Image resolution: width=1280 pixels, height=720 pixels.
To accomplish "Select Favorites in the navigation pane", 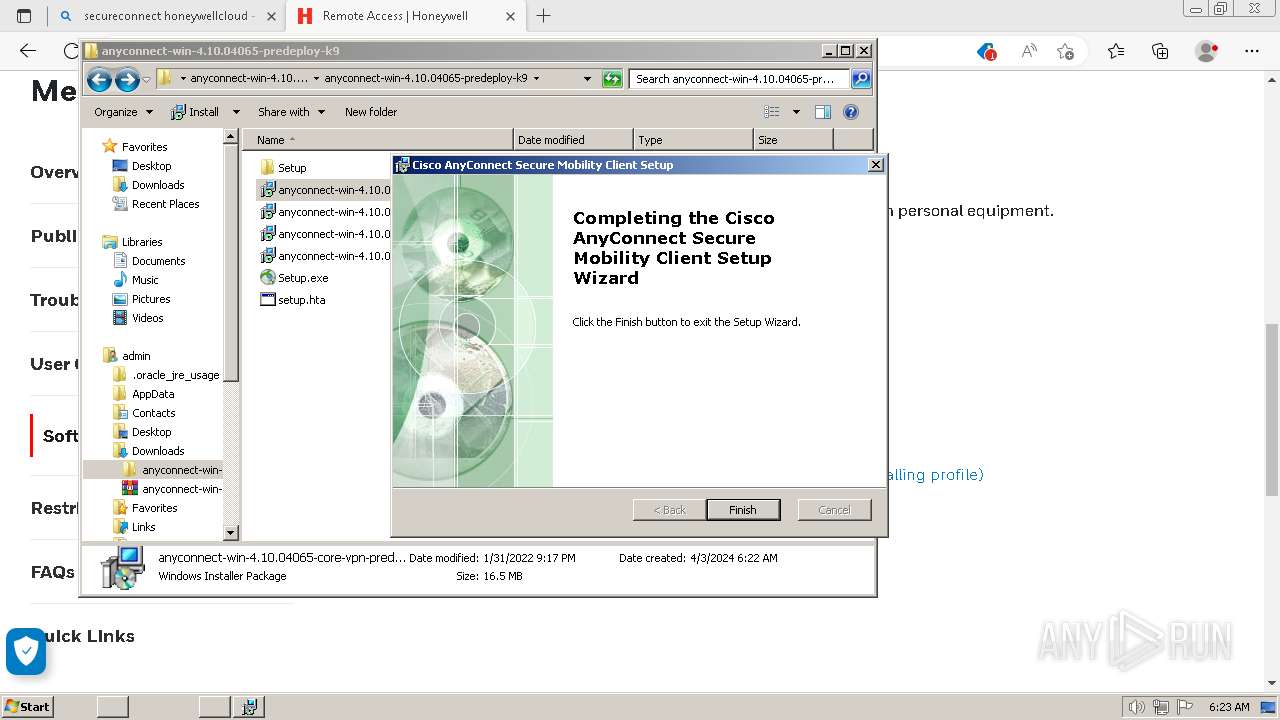I will (x=144, y=147).
